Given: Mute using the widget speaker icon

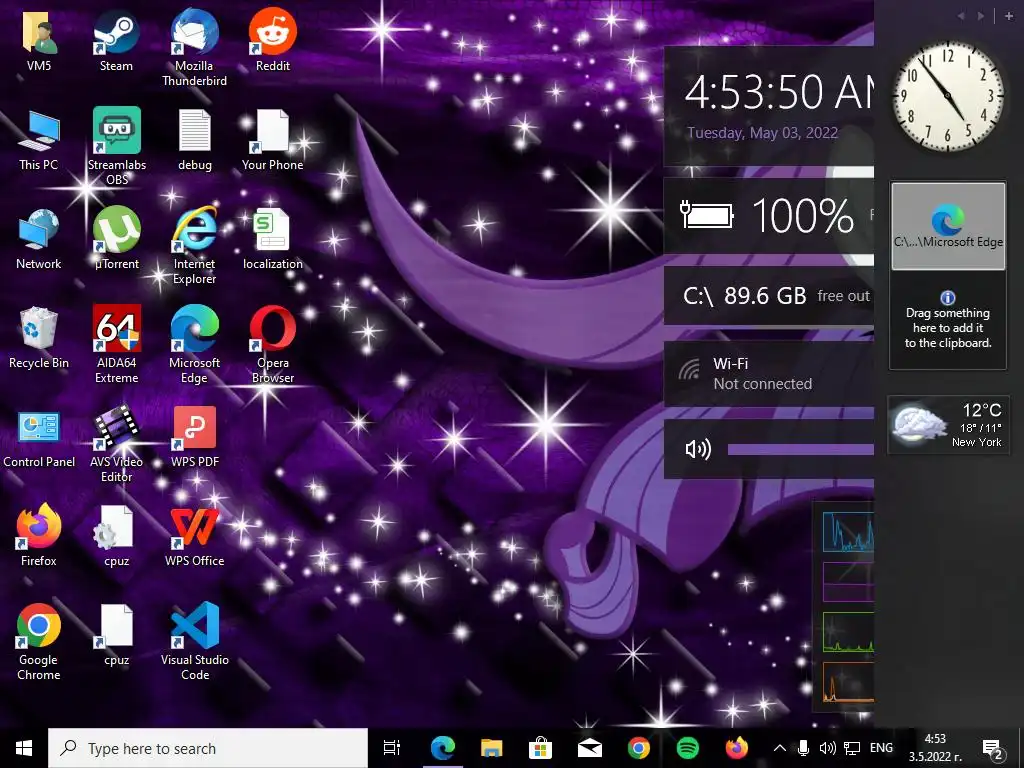Looking at the screenshot, I should click(697, 449).
